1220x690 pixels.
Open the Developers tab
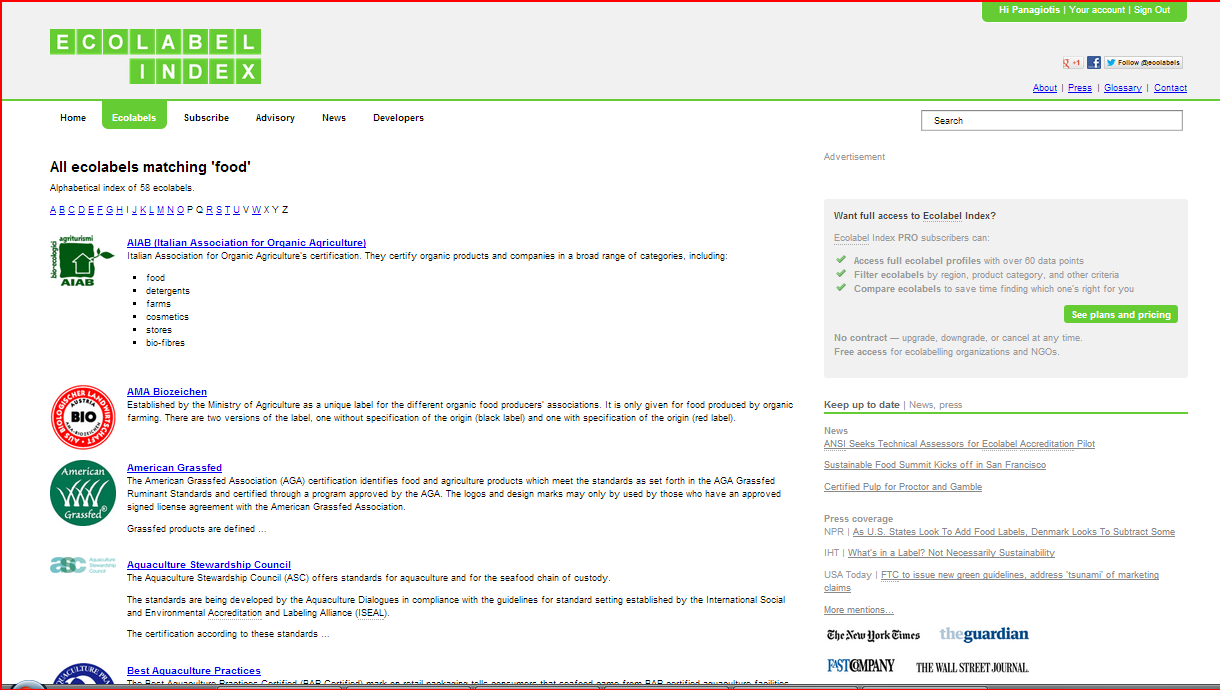pyautogui.click(x=398, y=118)
